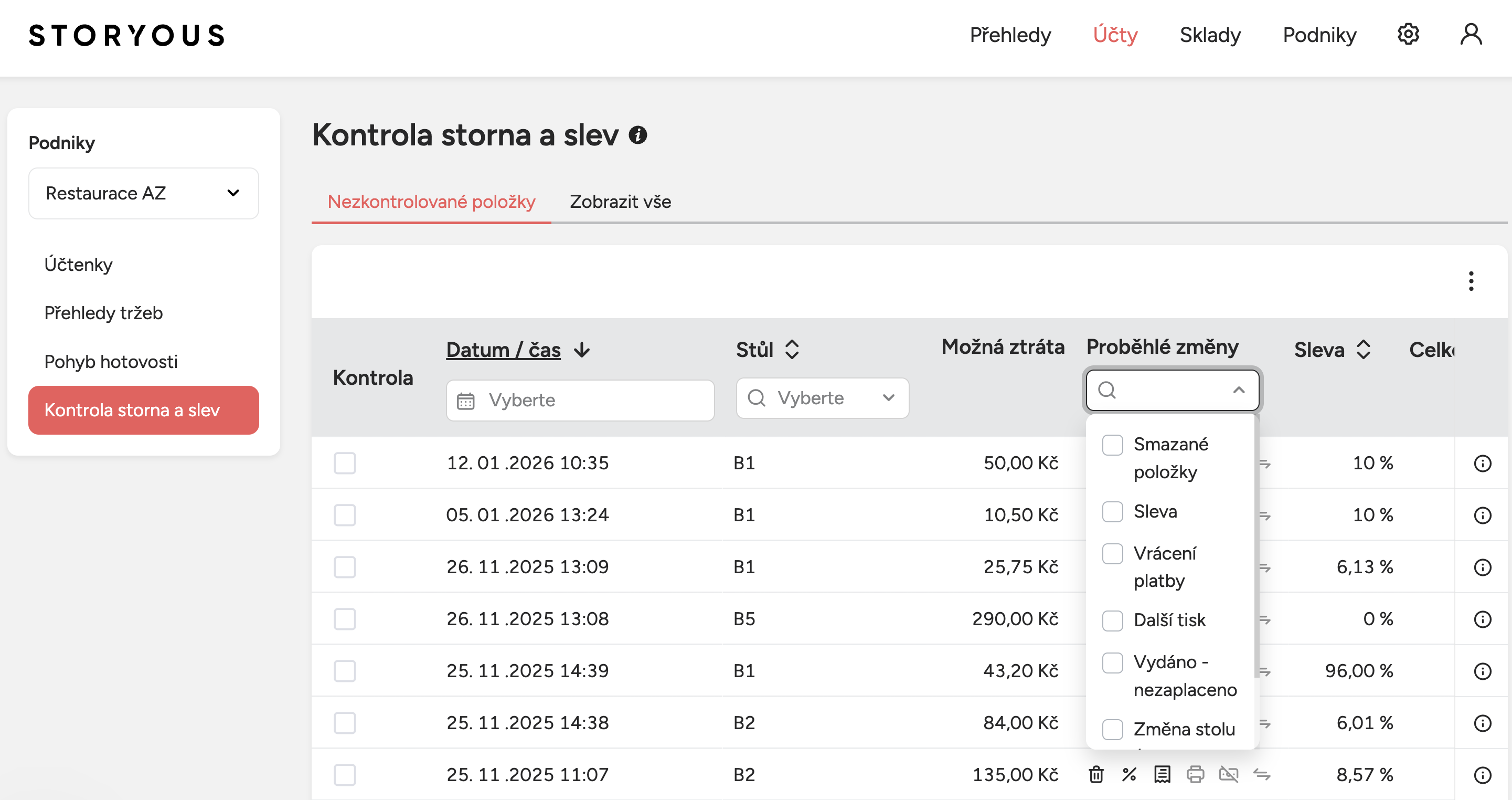Viewport: 1512px width, 800px height.
Task: Check the Smazané položky filter option
Action: coord(1112,445)
